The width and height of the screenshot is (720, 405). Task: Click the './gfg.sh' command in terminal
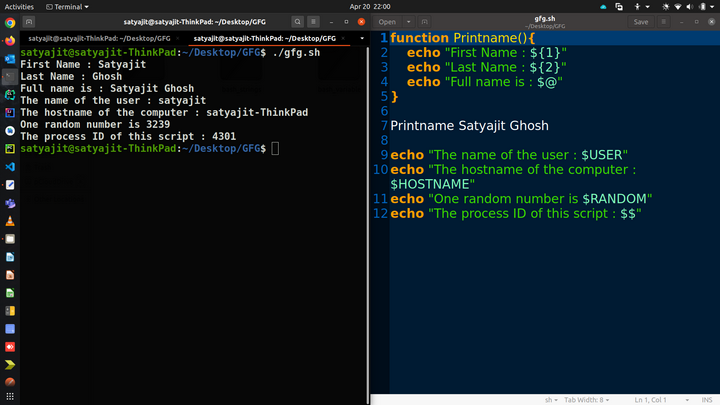pos(296,52)
